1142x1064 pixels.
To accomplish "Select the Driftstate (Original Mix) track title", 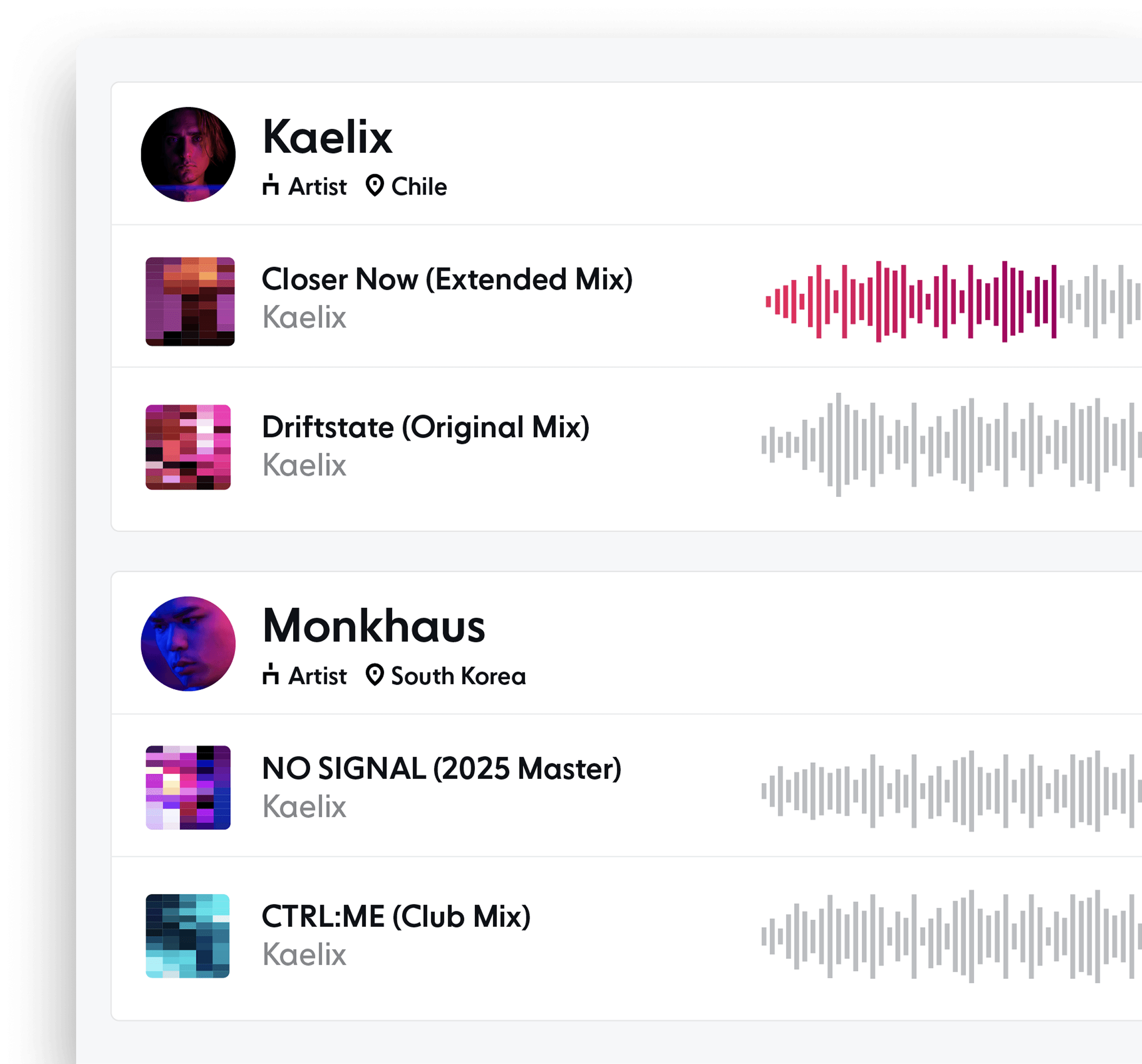I will (426, 427).
